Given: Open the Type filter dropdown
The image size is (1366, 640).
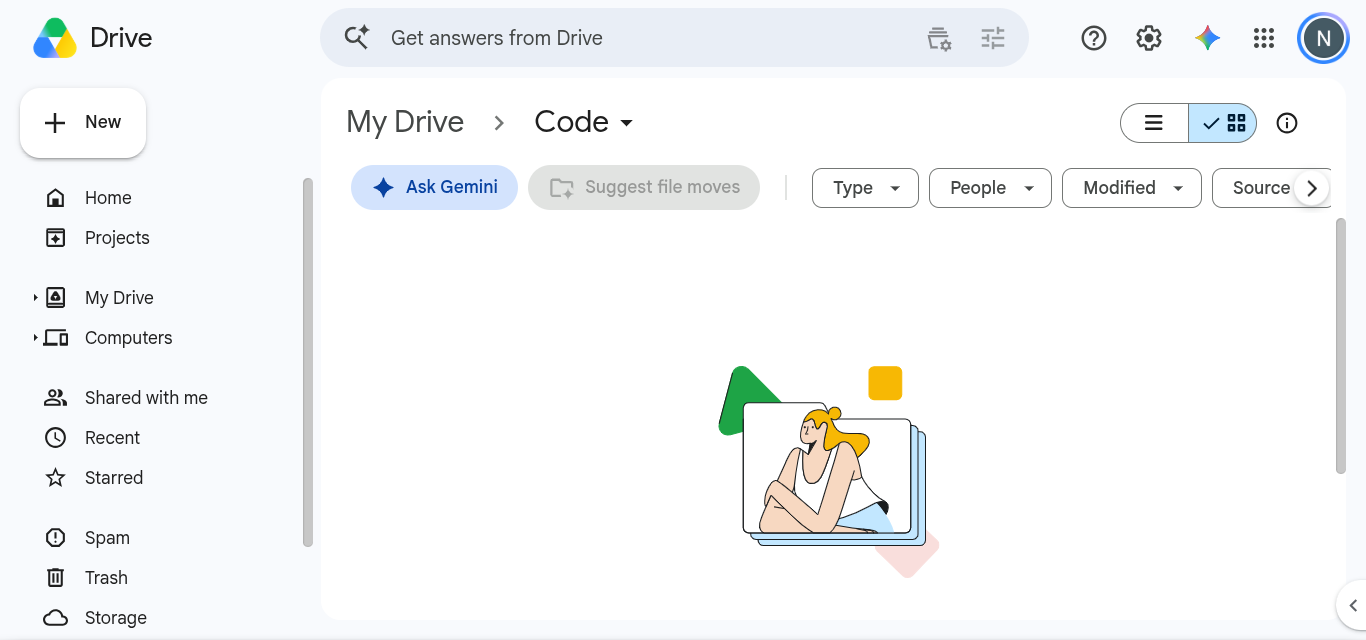Looking at the screenshot, I should 865,188.
